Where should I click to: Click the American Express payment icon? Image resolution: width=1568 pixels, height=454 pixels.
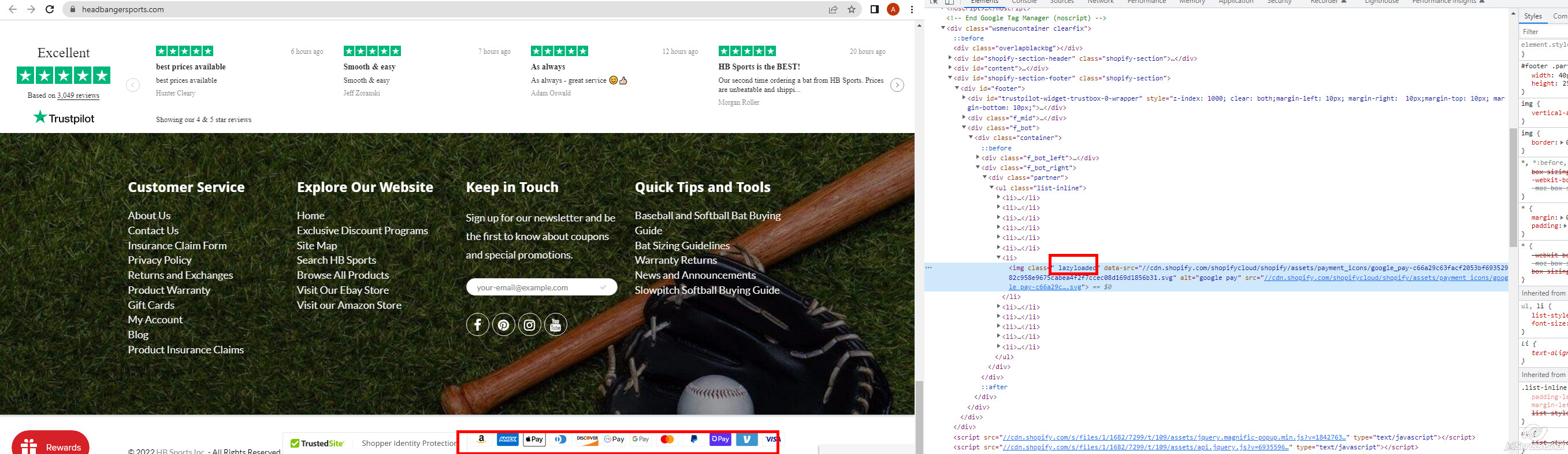508,440
